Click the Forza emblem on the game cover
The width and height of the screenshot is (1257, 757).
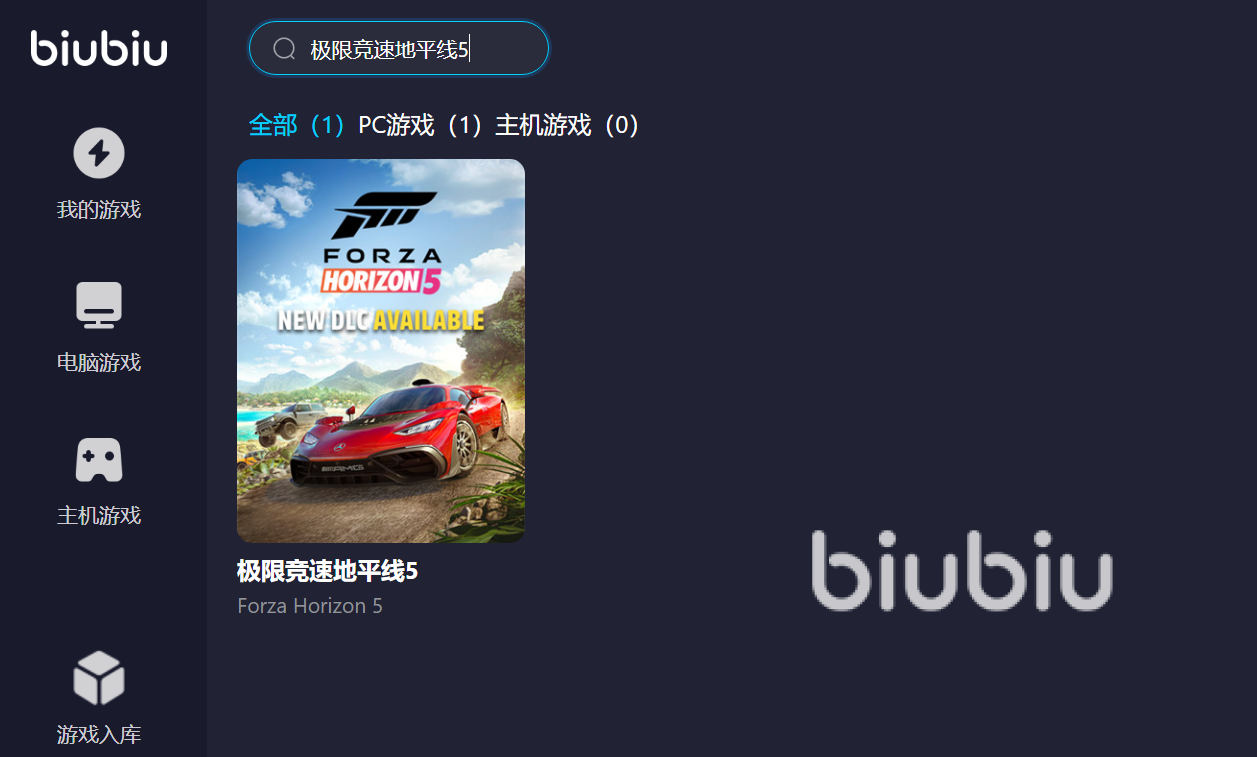[385, 214]
